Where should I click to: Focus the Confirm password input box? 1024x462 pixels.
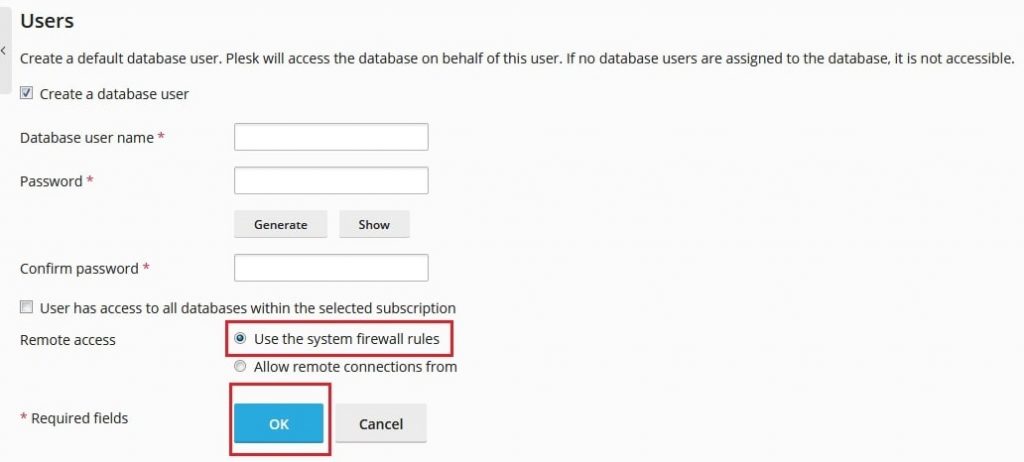(331, 268)
